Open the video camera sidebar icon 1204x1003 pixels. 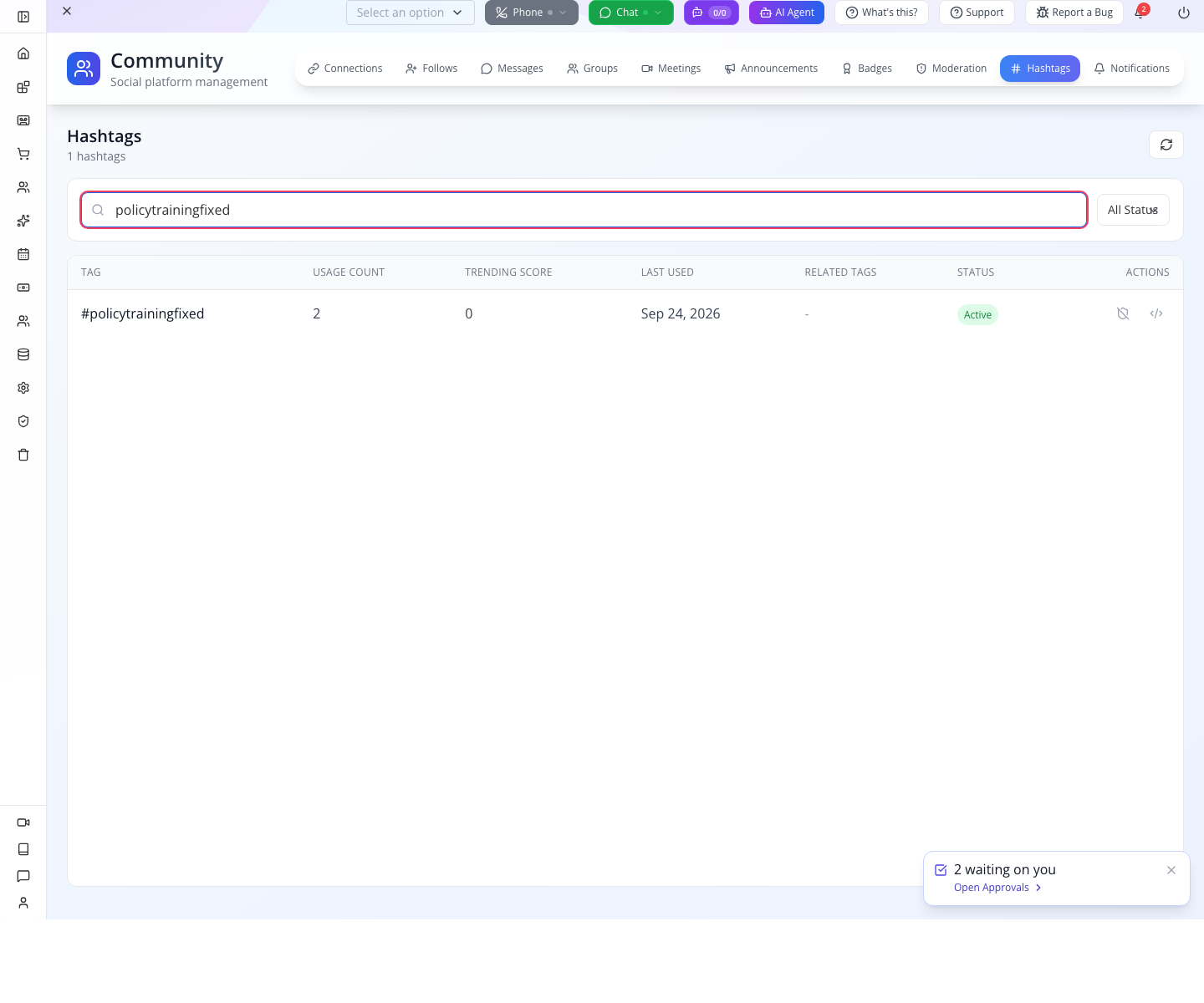coord(23,822)
